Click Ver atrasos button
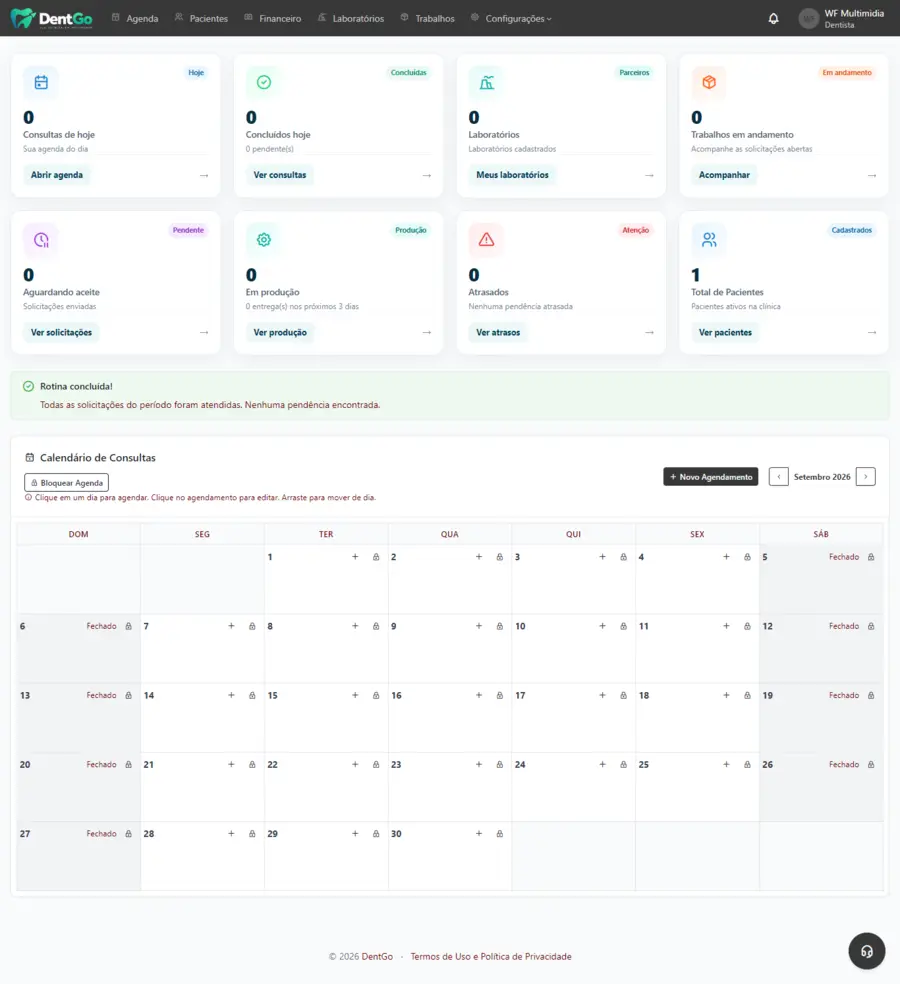Viewport: 900px width, 984px height. pyautogui.click(x=498, y=333)
